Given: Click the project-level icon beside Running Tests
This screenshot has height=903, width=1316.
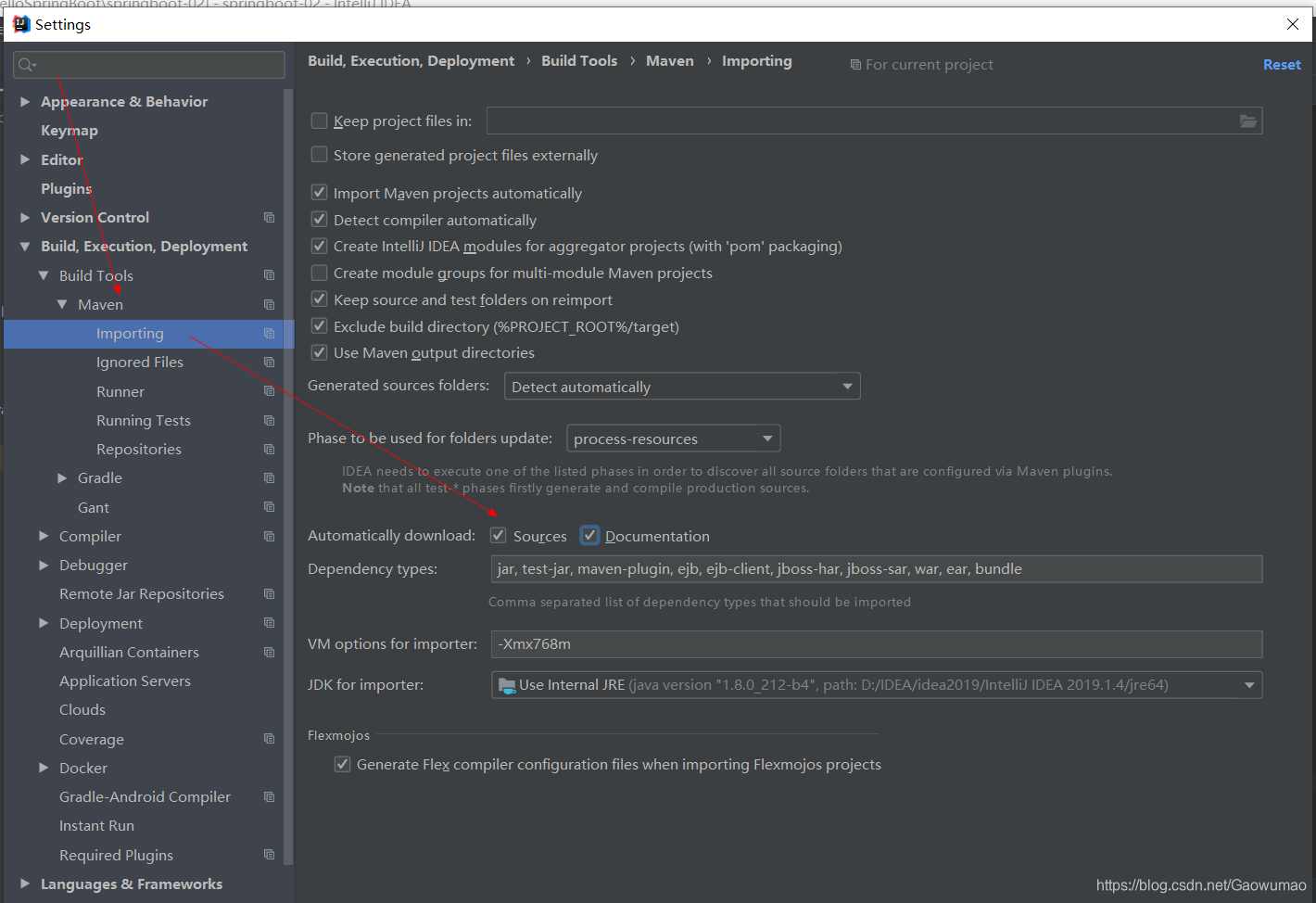Looking at the screenshot, I should click(x=269, y=421).
